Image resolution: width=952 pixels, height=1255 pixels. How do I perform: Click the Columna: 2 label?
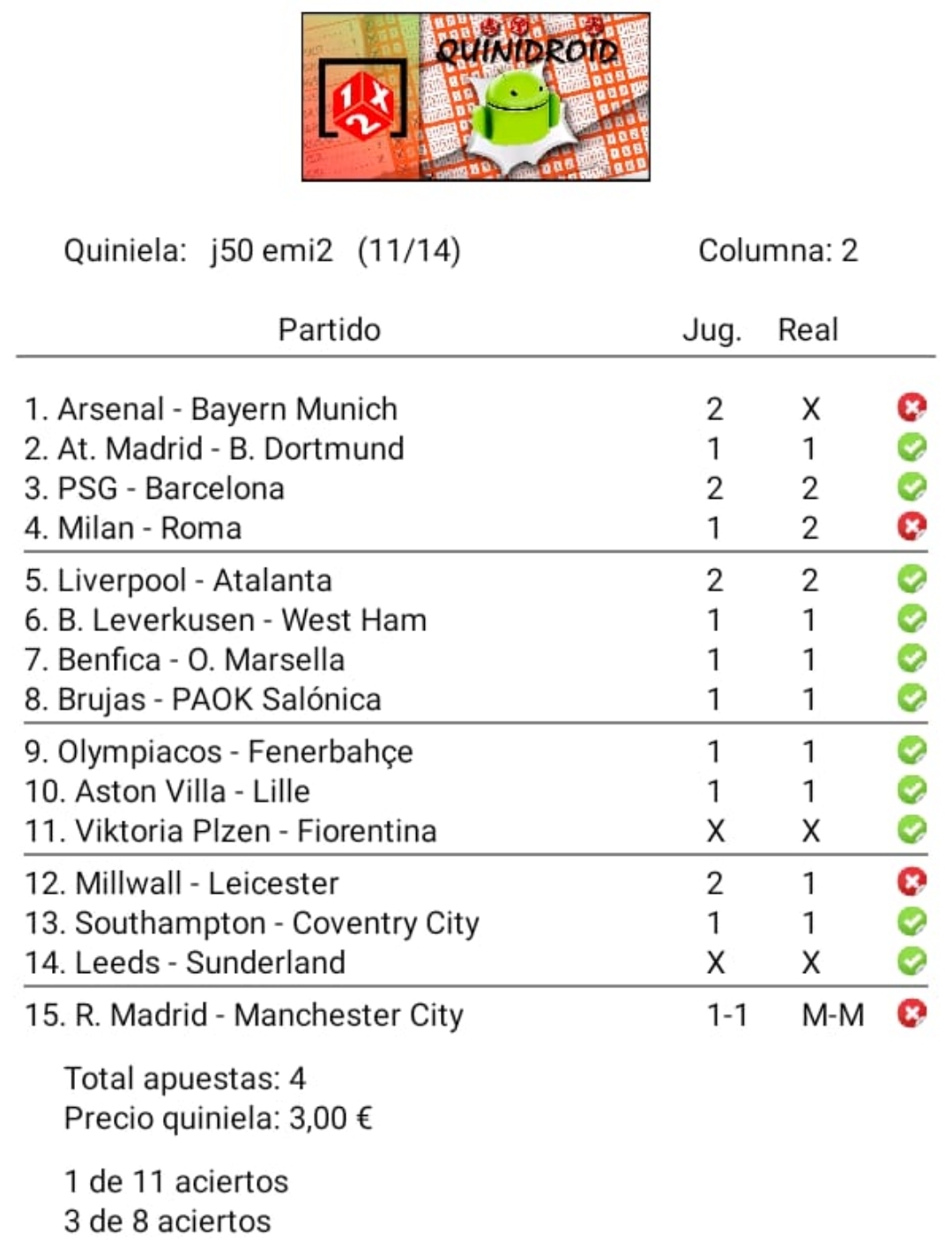777,250
